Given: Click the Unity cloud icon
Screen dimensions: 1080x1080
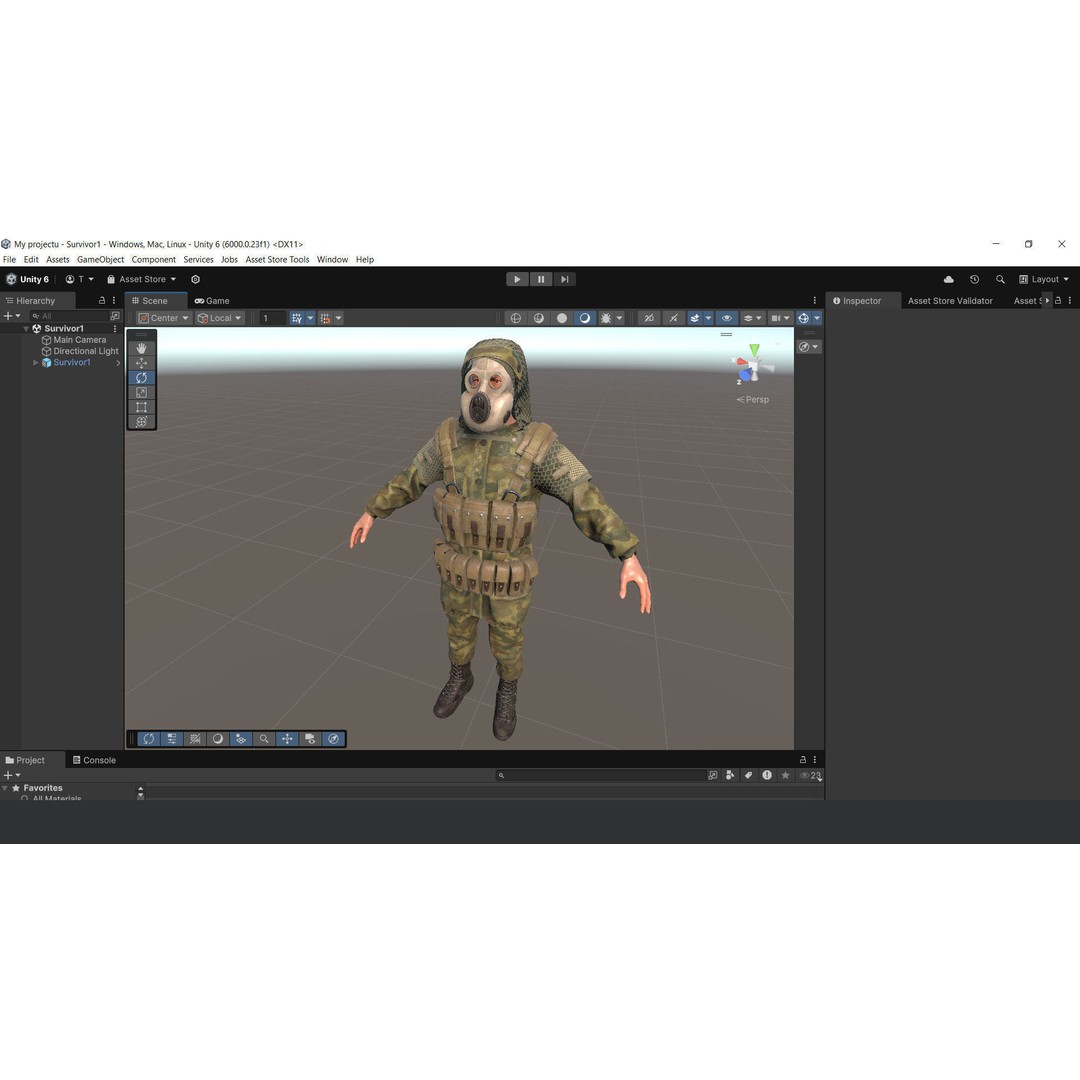Looking at the screenshot, I should (948, 279).
